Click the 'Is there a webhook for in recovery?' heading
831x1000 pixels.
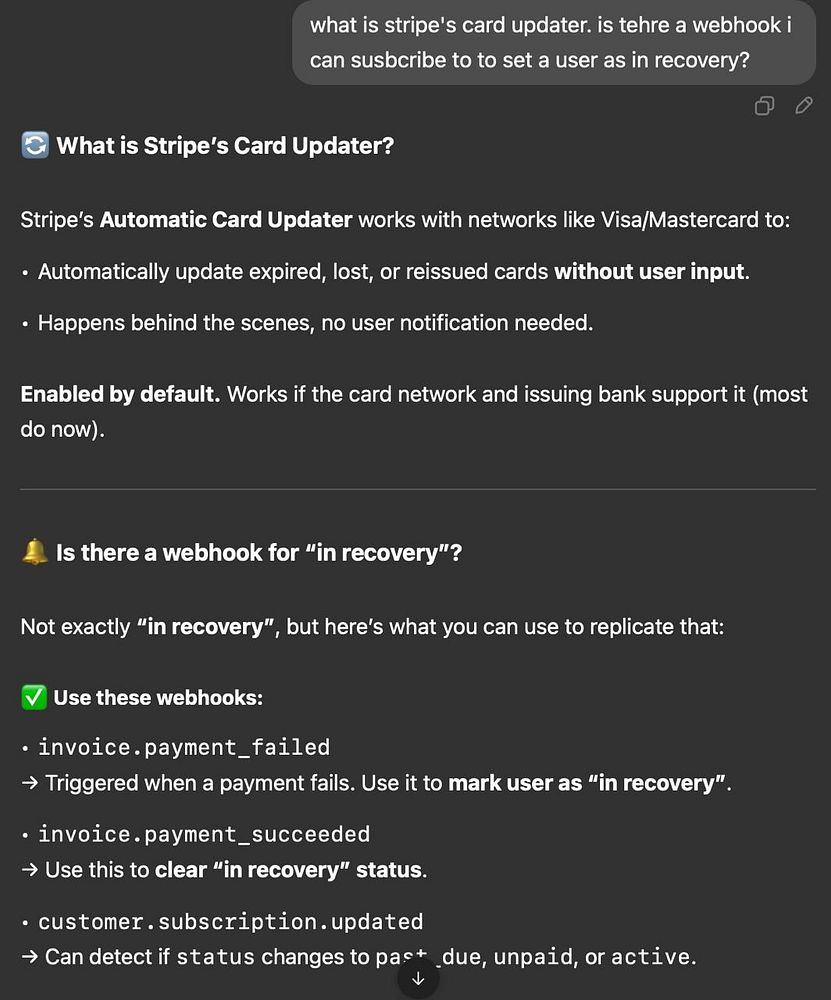(258, 552)
